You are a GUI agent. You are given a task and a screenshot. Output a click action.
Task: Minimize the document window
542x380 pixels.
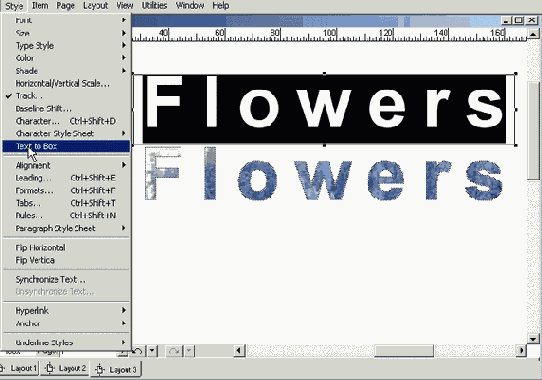point(506,21)
